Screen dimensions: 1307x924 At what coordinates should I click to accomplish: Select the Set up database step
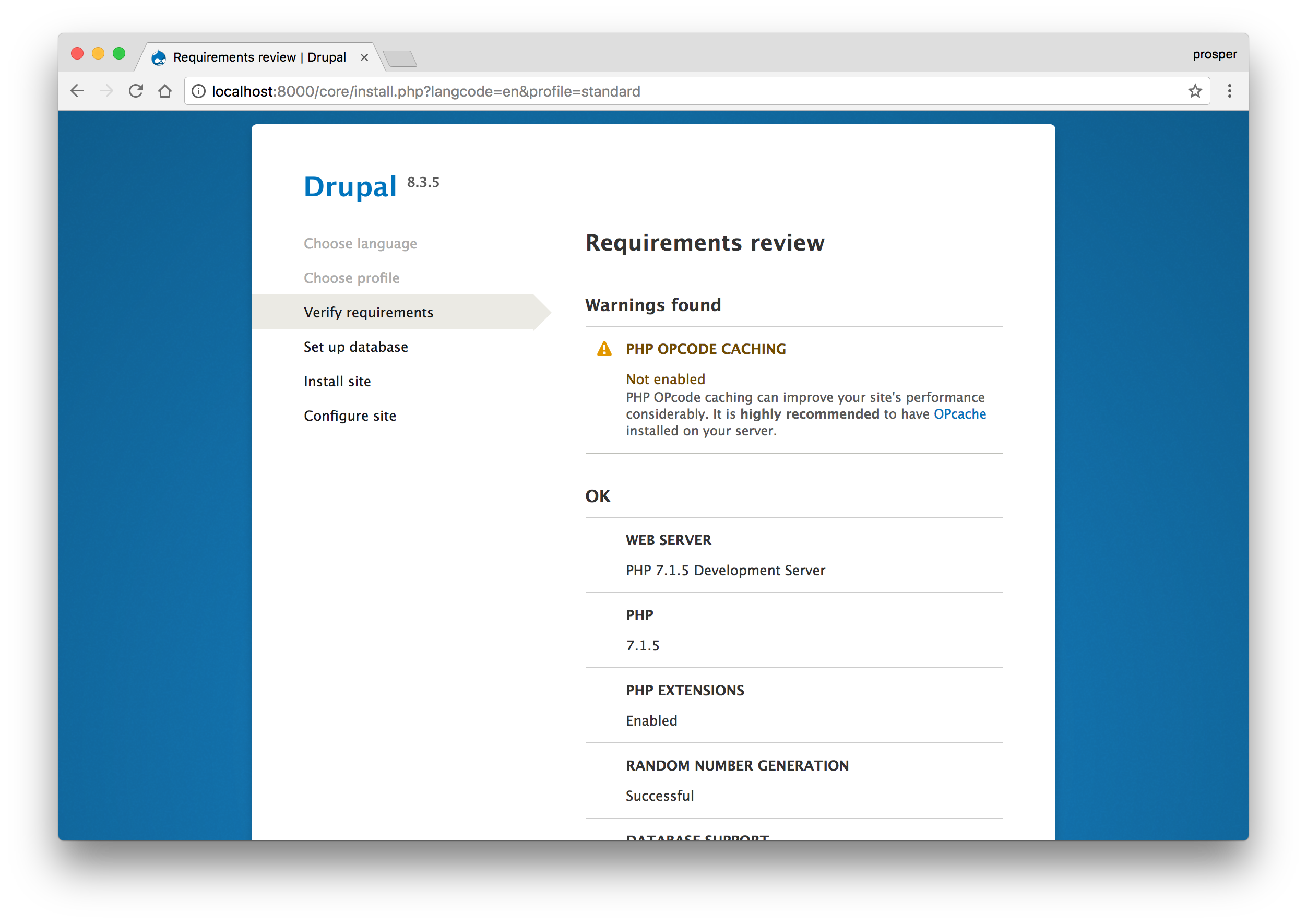point(356,346)
